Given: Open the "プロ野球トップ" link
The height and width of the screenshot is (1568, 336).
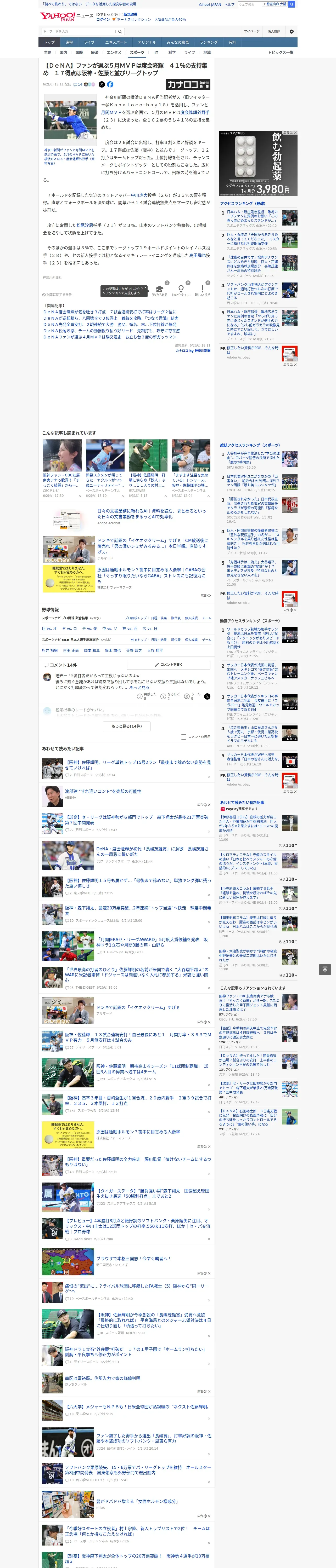Looking at the screenshot, I should (x=135, y=618).
